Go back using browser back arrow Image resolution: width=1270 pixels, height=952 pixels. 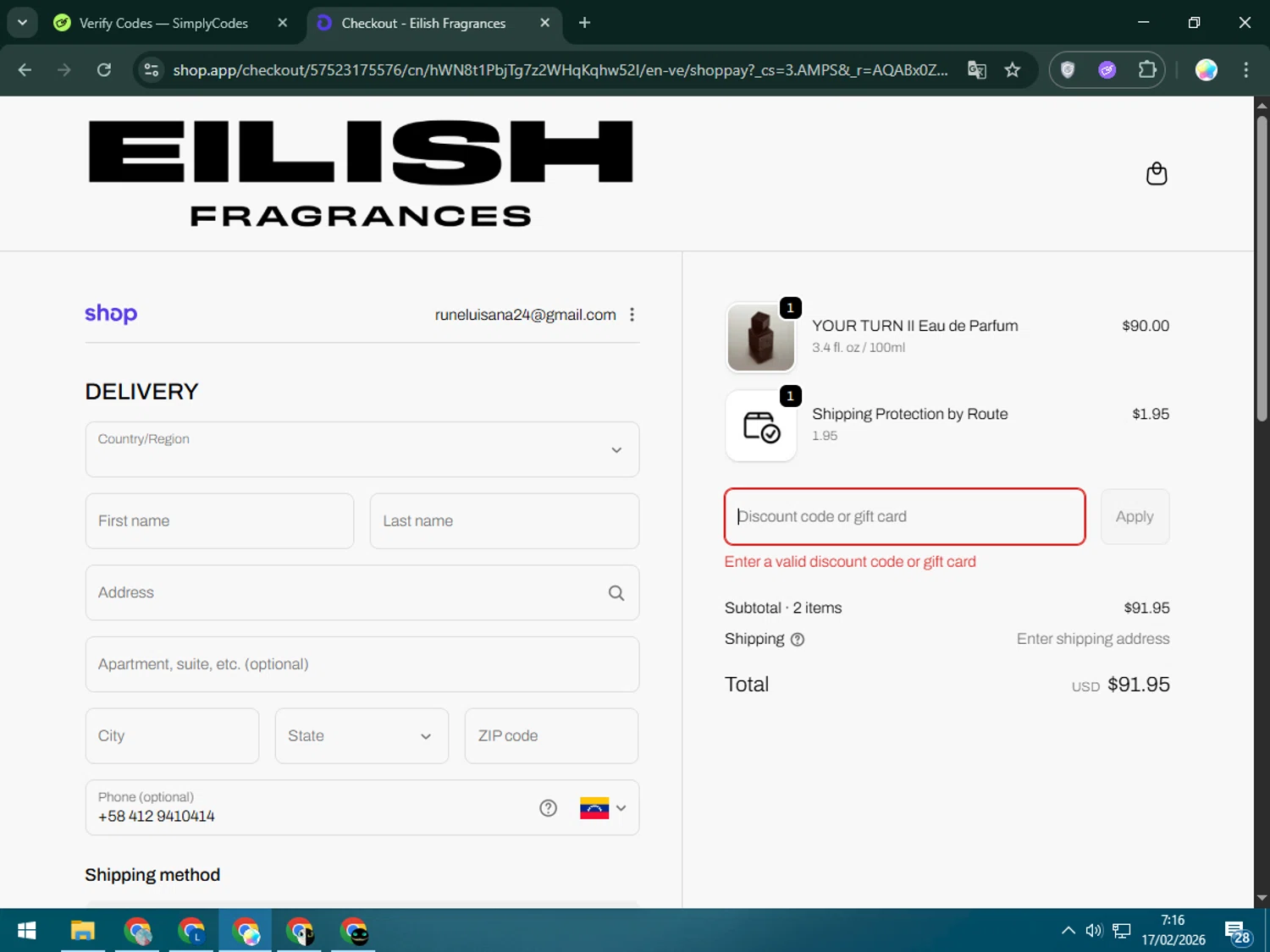pyautogui.click(x=25, y=70)
